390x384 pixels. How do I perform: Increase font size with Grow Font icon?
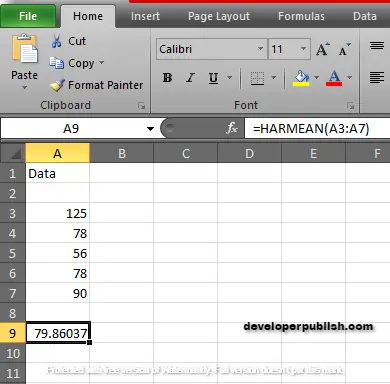pos(322,49)
